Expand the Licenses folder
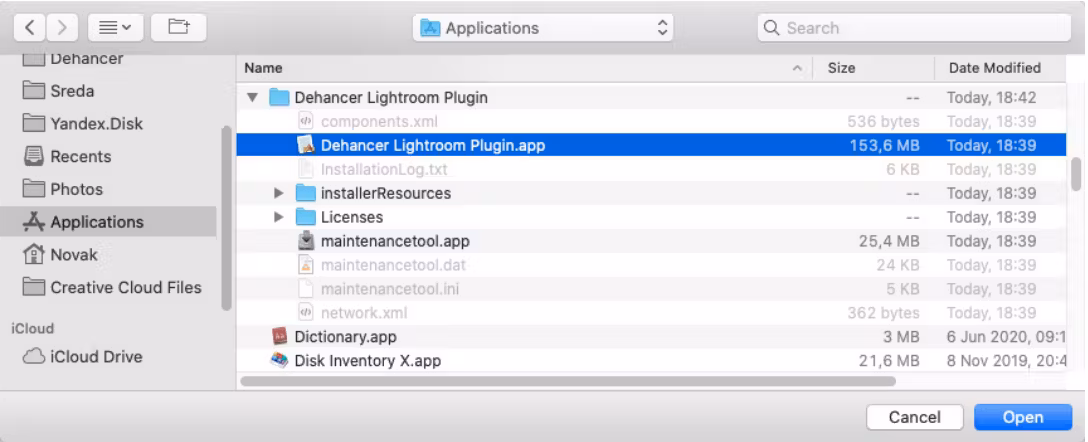 [x=279, y=217]
